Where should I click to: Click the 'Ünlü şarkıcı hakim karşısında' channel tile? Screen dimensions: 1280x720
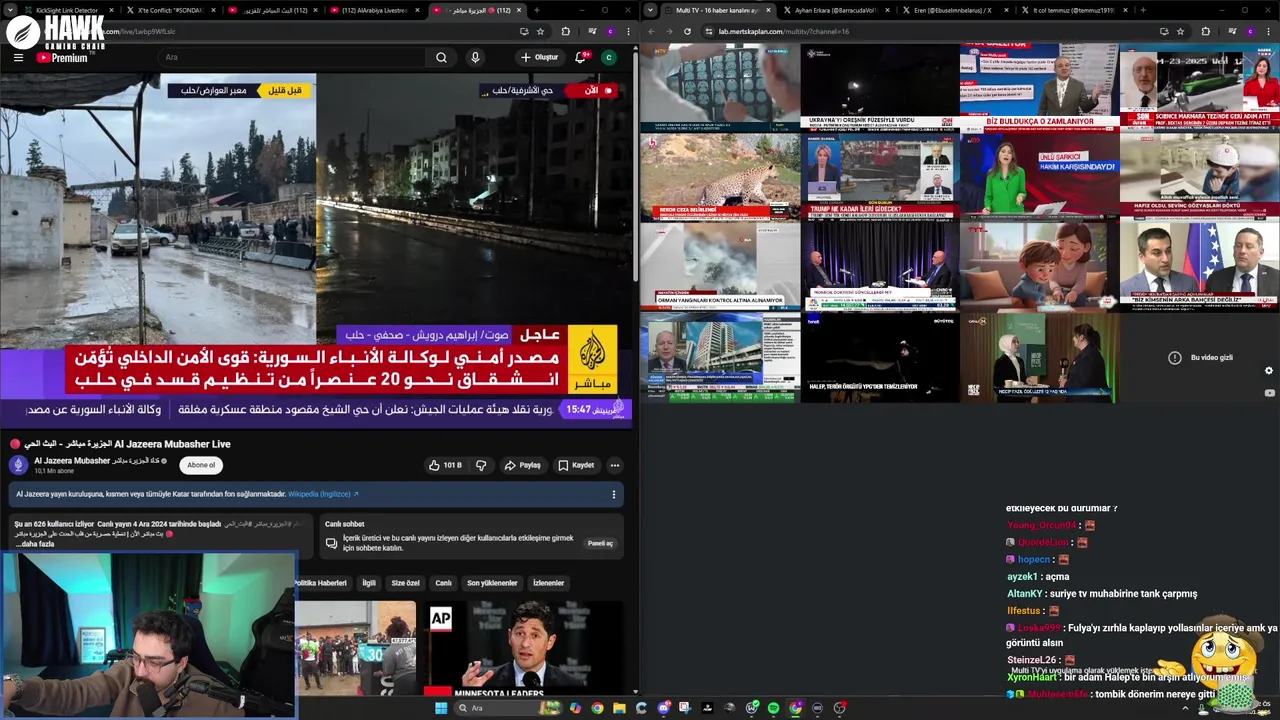tap(1039, 177)
